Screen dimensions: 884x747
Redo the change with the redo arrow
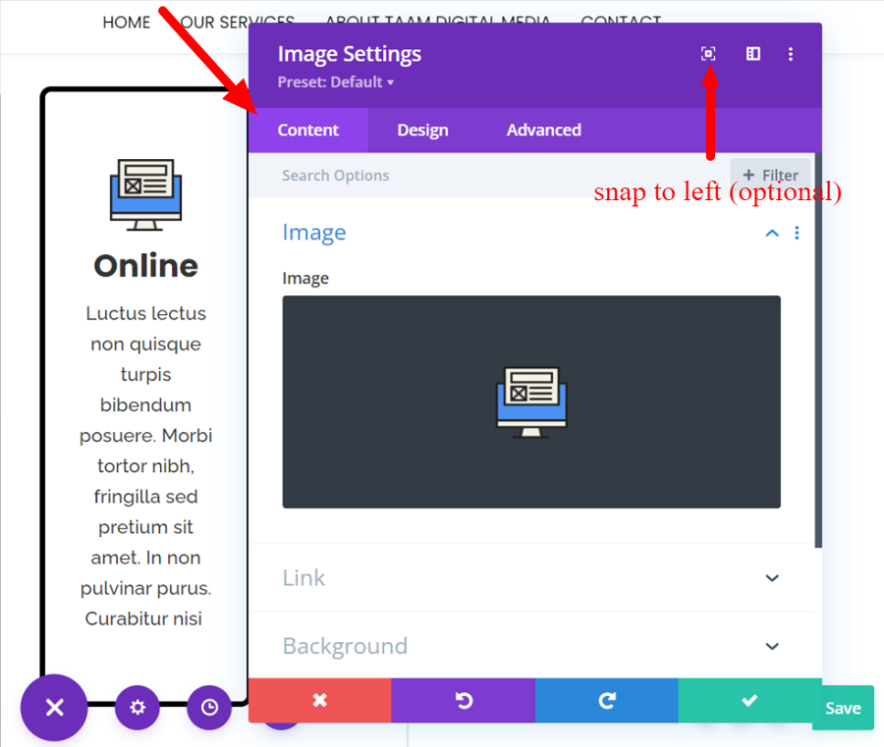click(606, 701)
